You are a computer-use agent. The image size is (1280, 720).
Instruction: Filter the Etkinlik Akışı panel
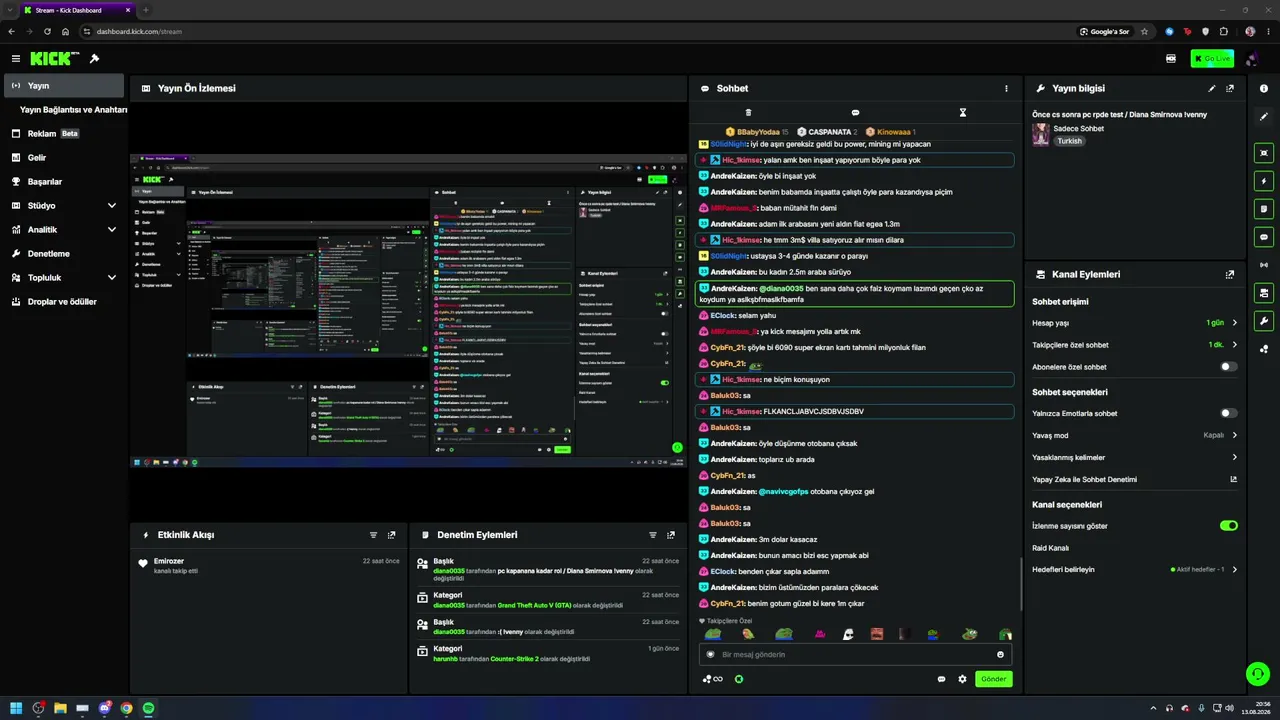pos(374,535)
